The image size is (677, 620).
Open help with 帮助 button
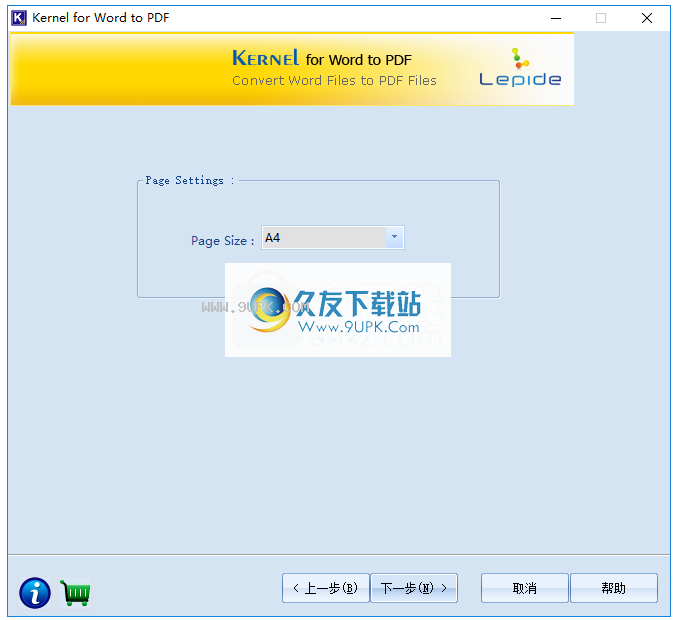tap(614, 588)
